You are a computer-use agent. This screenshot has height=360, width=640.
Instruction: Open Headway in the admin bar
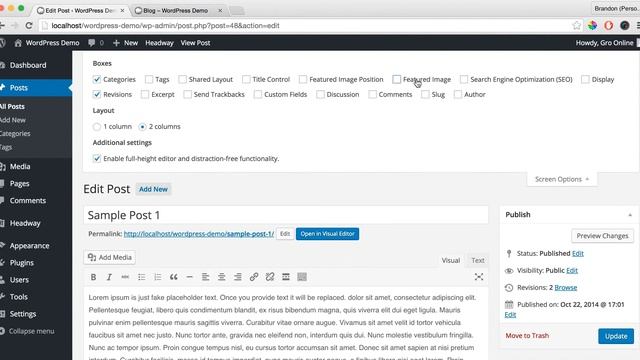(159, 43)
